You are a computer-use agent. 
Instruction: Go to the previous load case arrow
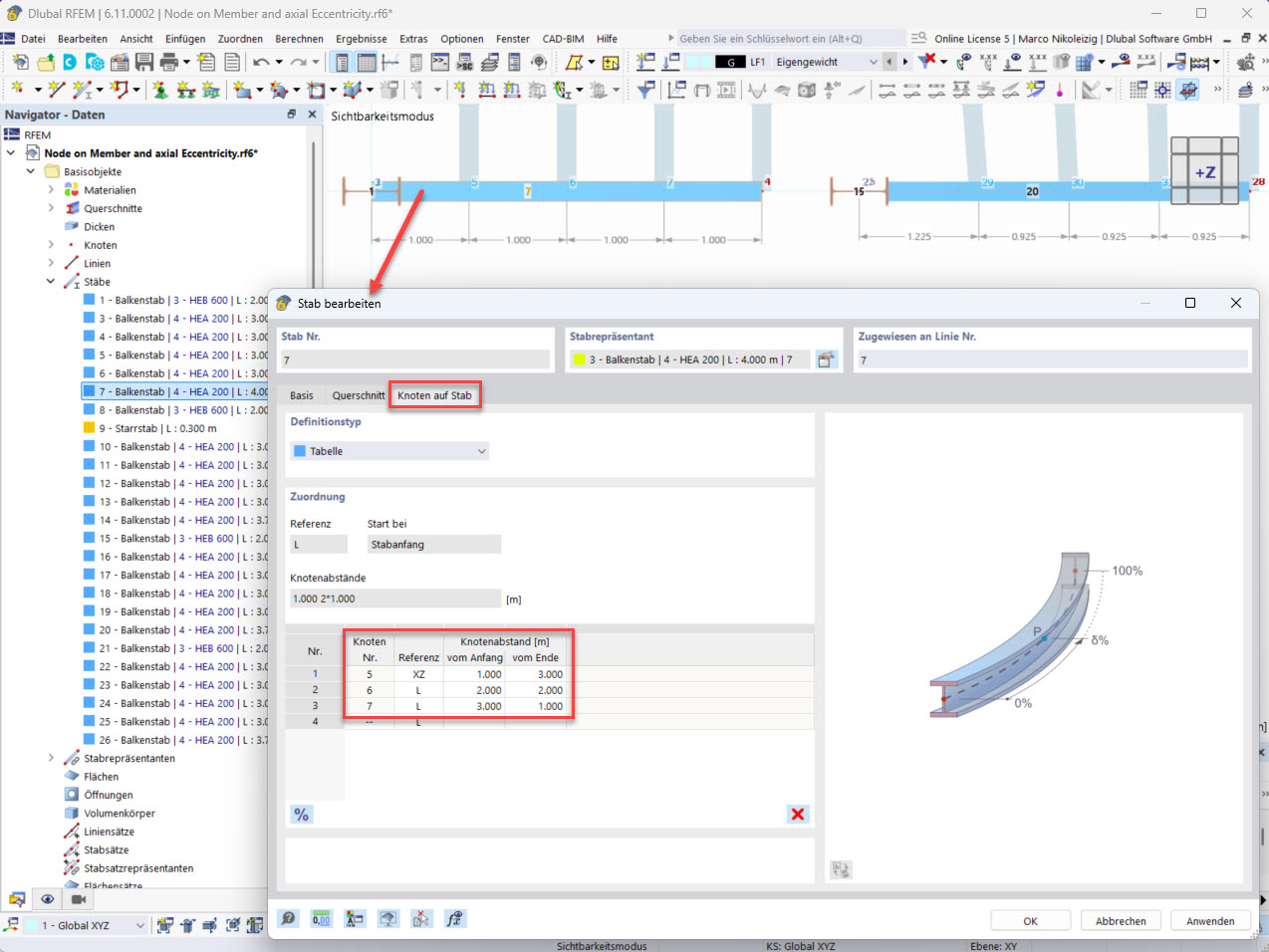[x=889, y=62]
